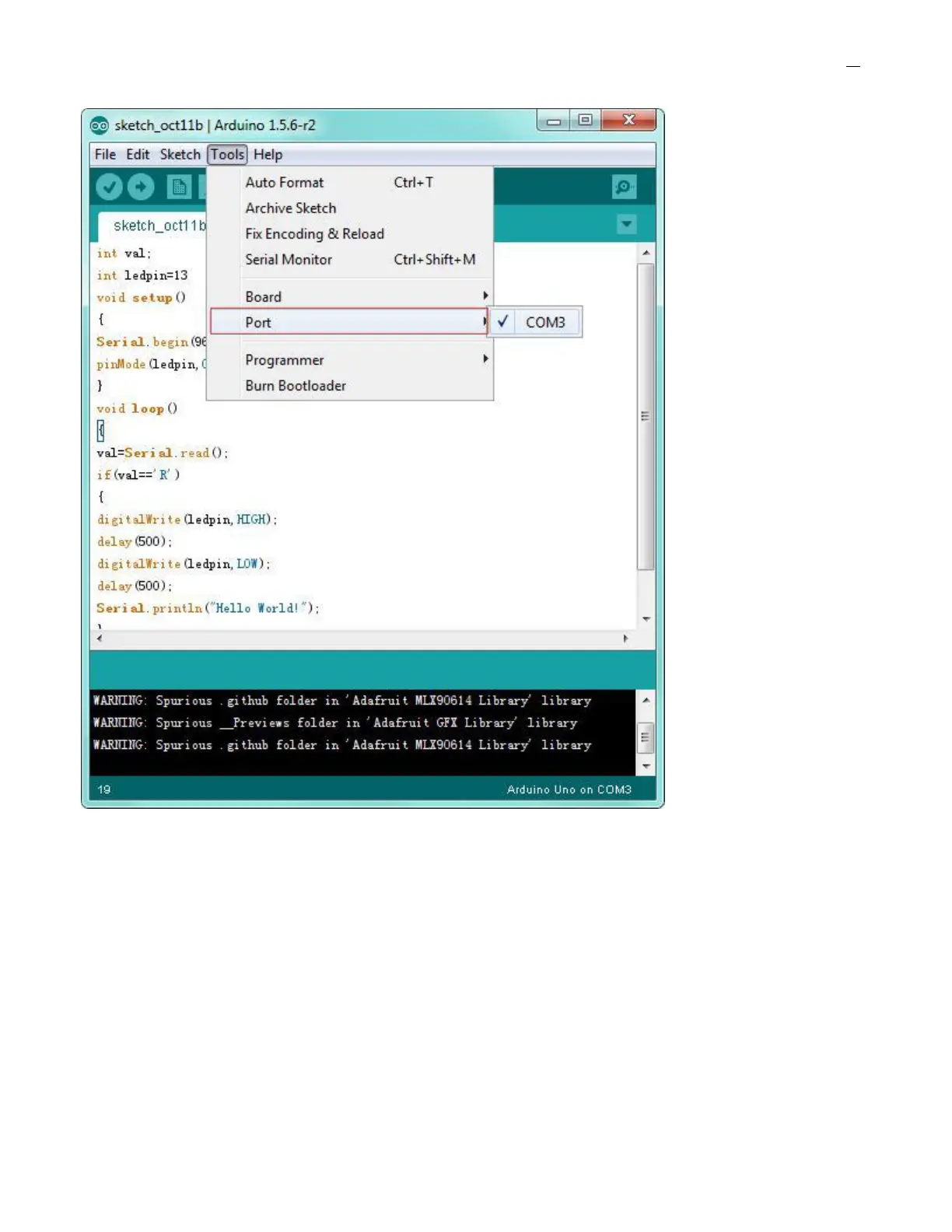Click the 'val=Serial.read();' code line
Image resolution: width=952 pixels, height=1232 pixels.
(162, 453)
